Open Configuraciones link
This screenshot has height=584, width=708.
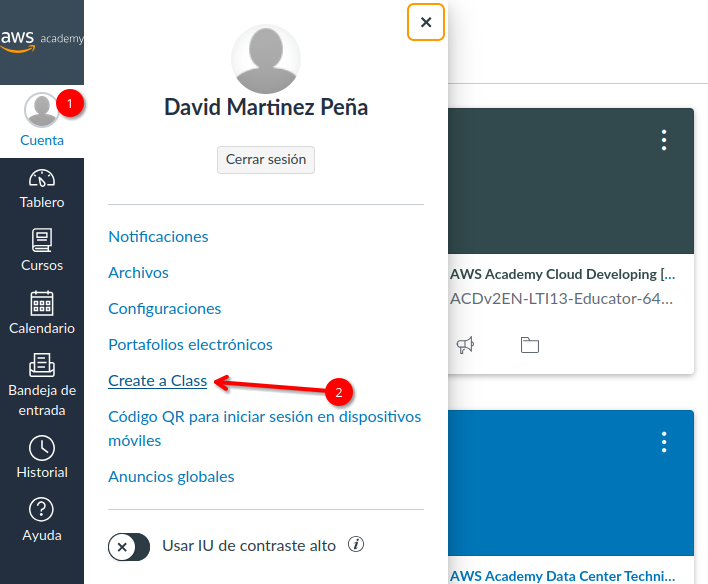(x=164, y=309)
